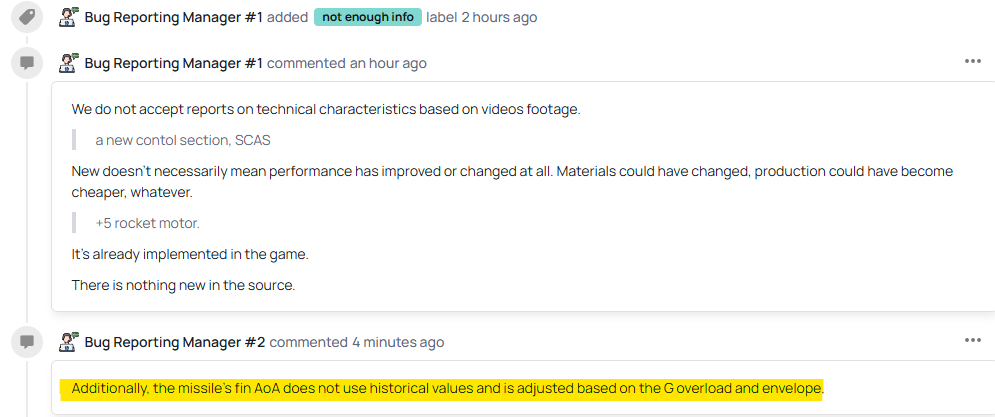This screenshot has width=995, height=417.
Task: Open the three-dot menu on Manager #2's comment
Action: coord(972,341)
